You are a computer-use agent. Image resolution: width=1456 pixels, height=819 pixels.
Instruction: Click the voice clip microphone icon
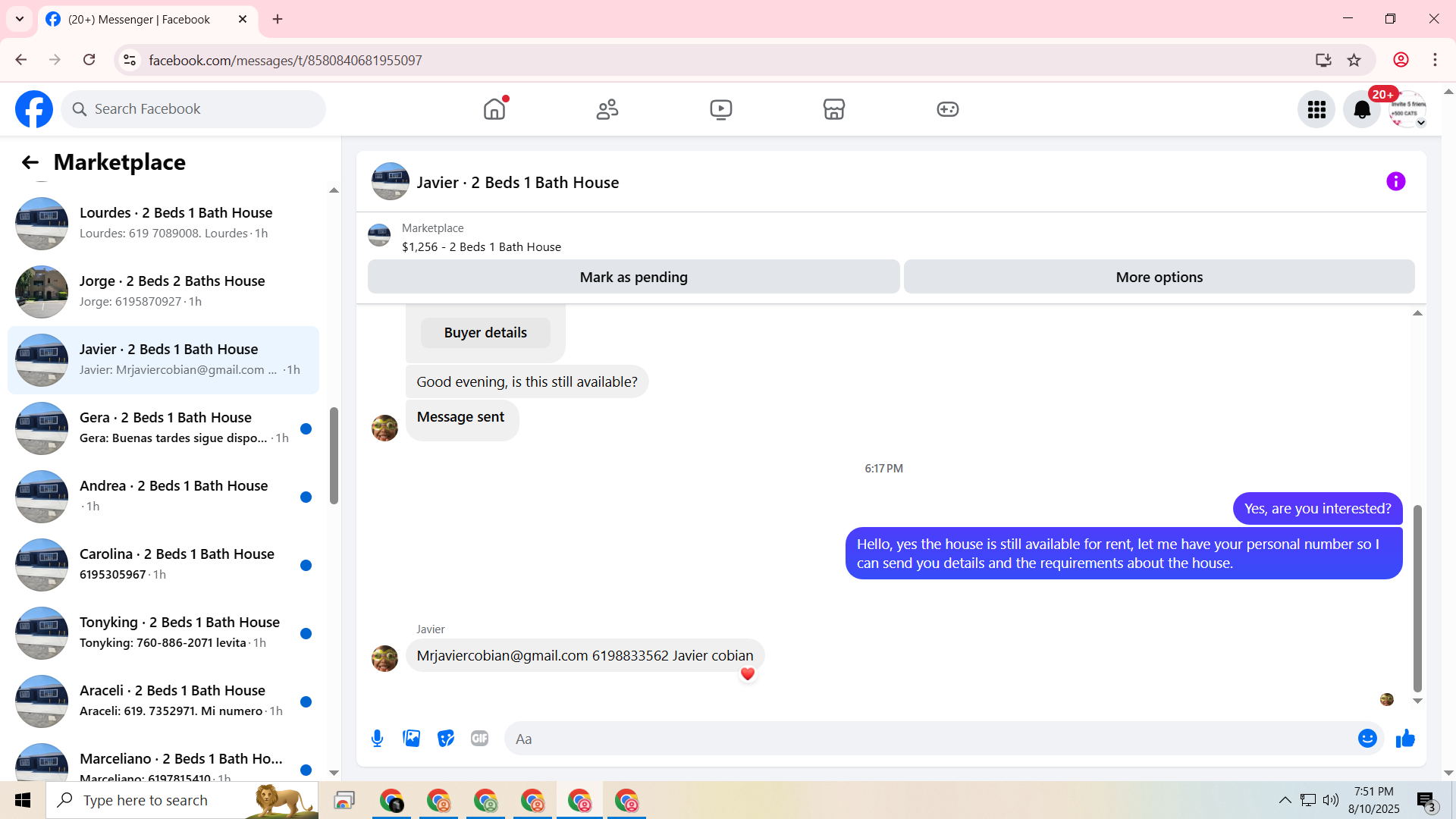click(377, 739)
